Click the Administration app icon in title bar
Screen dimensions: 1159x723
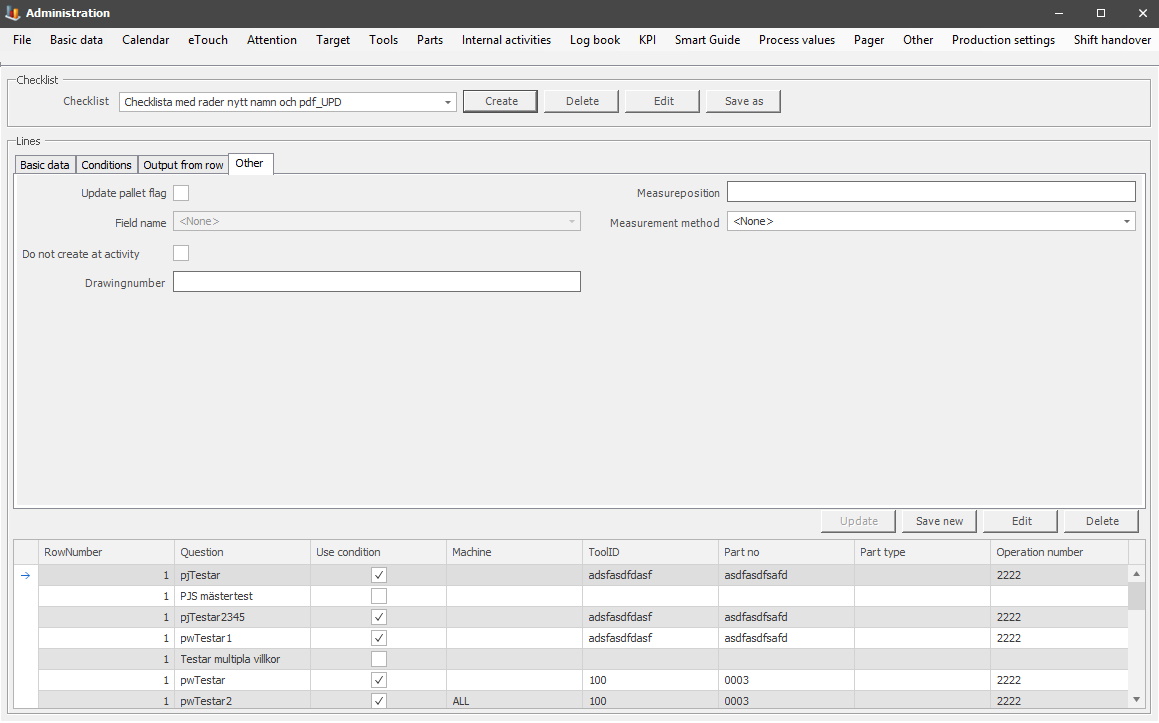pyautogui.click(x=13, y=13)
